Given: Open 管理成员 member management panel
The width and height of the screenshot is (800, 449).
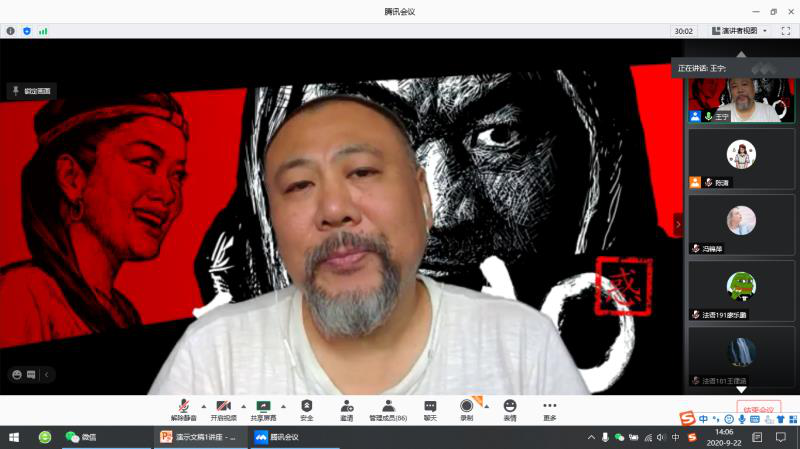Looking at the screenshot, I should 388,408.
